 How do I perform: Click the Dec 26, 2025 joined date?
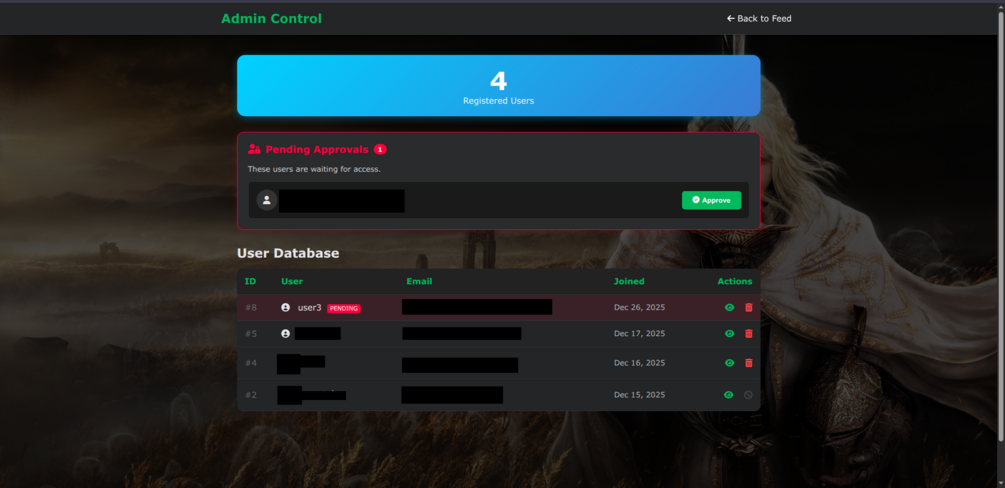coord(640,308)
